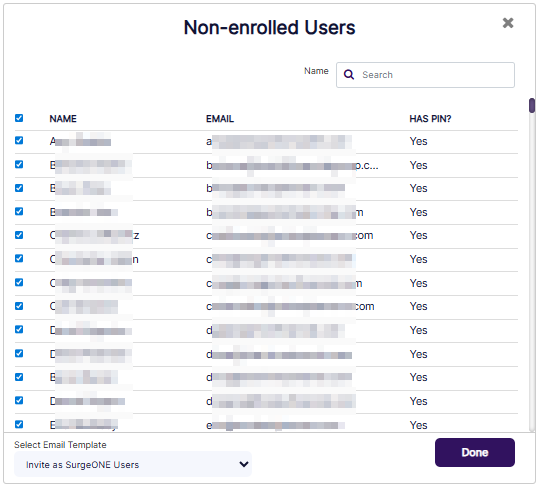Click the vertical scrollbar thumb
The image size is (540, 489).
click(532, 106)
